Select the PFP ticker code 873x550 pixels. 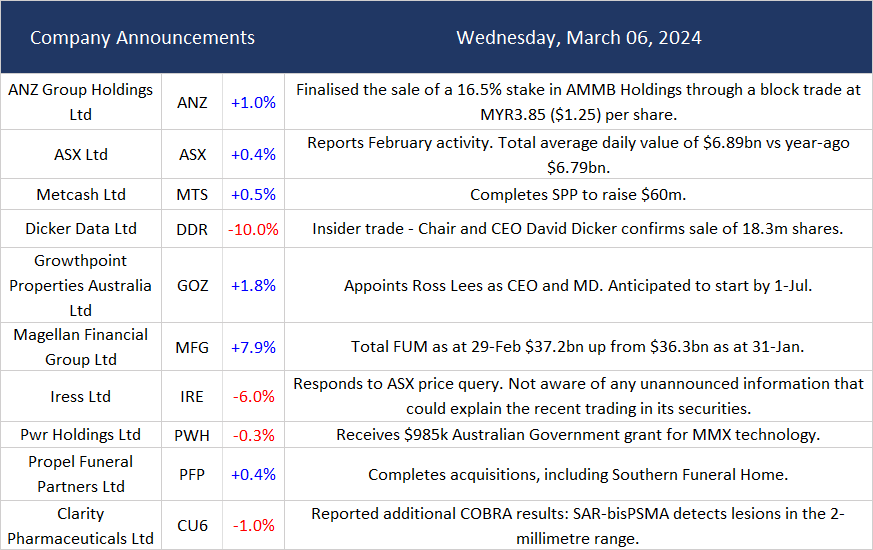click(x=192, y=474)
